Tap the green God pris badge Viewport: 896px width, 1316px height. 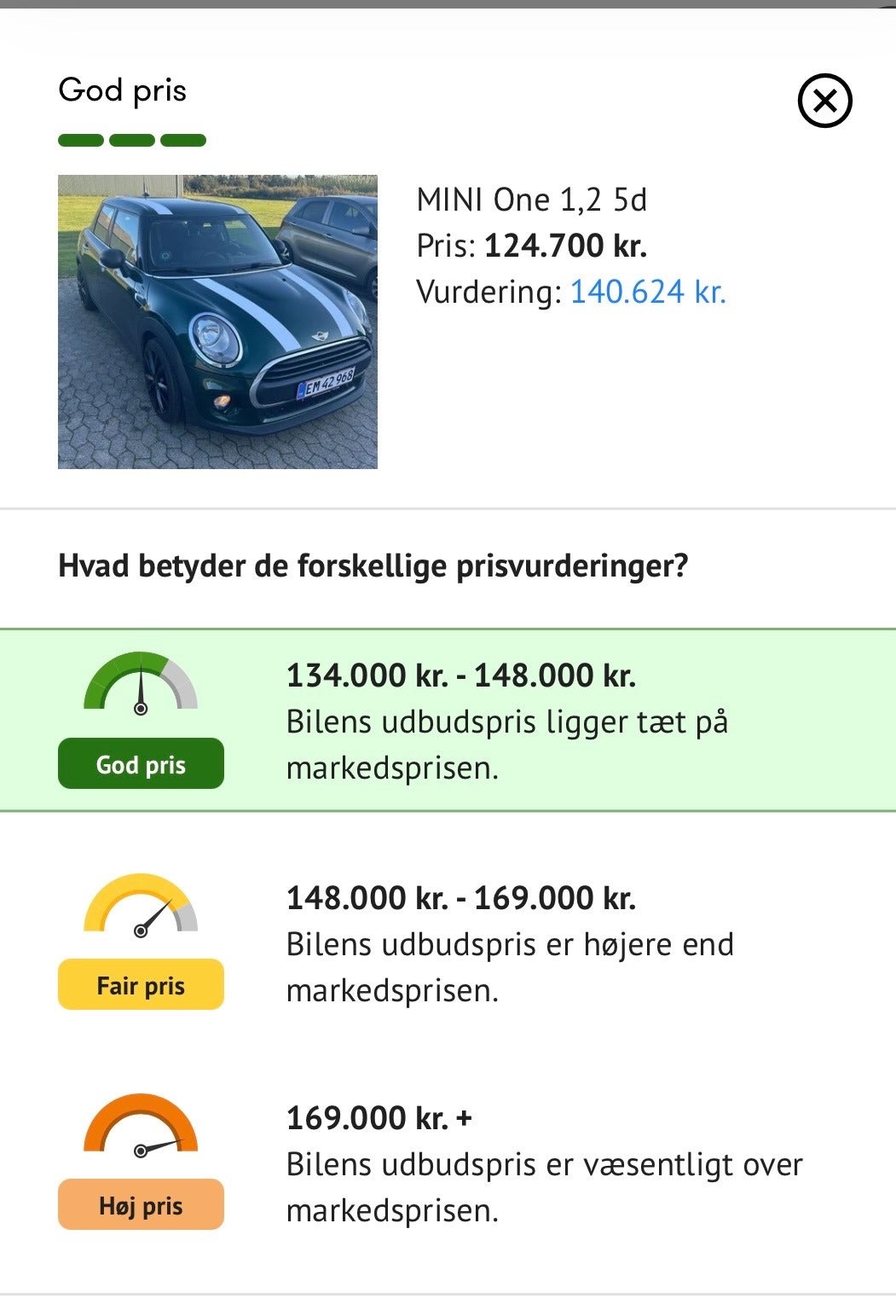point(141,764)
